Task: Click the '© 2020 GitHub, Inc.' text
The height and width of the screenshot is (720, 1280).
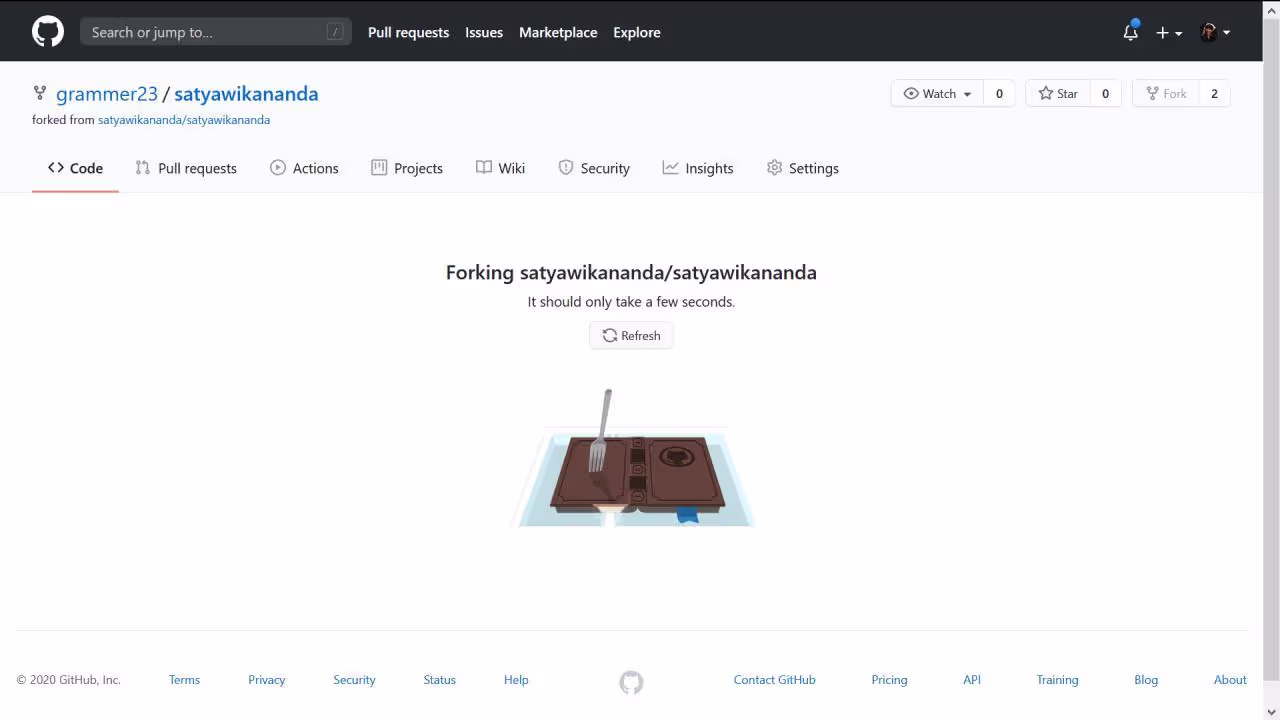Action: click(x=68, y=680)
